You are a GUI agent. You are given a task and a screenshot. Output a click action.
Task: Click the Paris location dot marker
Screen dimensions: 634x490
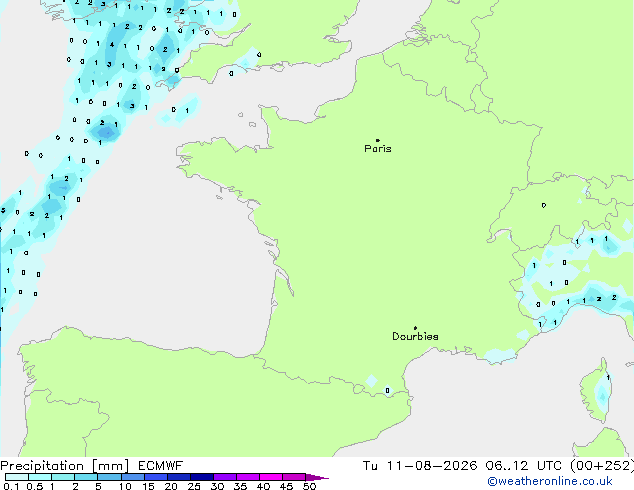tap(378, 140)
